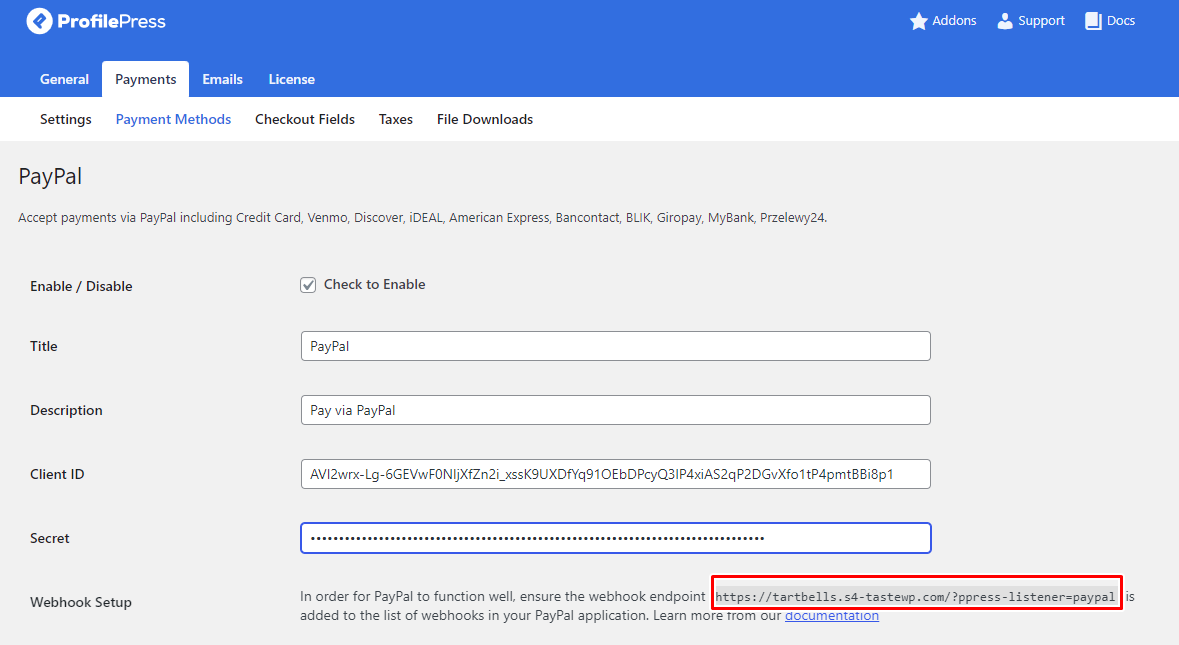Click the Addons star icon
The height and width of the screenshot is (645, 1179).
coord(918,21)
